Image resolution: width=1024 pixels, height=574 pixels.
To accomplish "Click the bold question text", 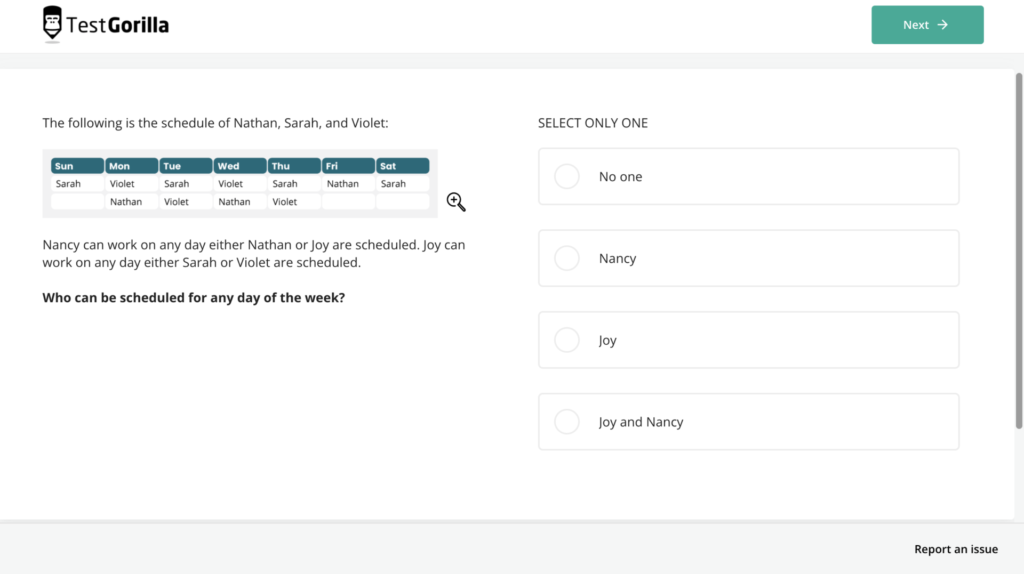I will pos(193,298).
